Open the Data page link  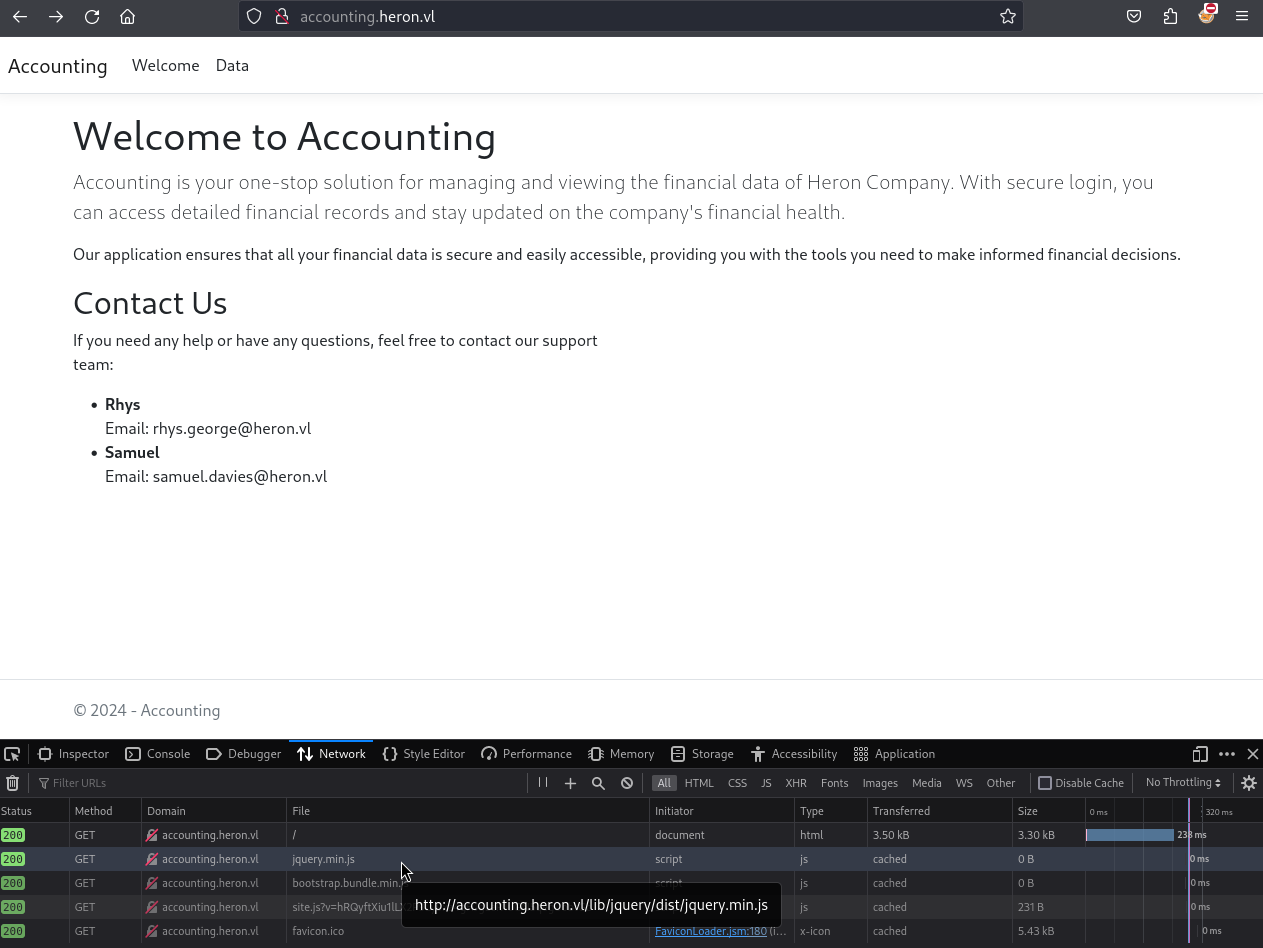click(x=232, y=65)
